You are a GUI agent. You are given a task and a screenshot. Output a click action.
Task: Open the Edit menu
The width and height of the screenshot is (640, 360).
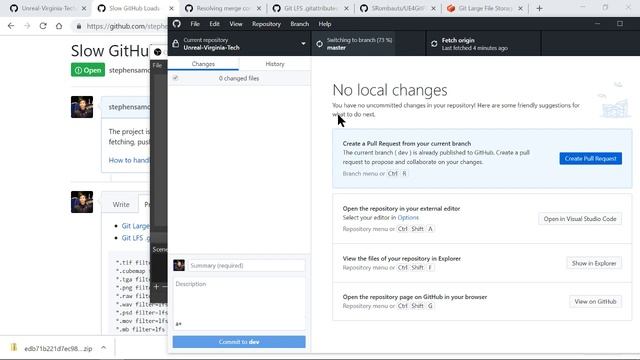click(x=214, y=24)
